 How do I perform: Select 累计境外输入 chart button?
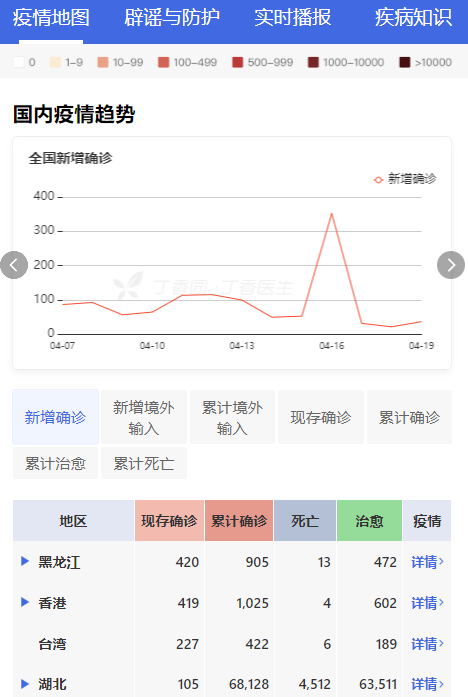[x=232, y=417]
